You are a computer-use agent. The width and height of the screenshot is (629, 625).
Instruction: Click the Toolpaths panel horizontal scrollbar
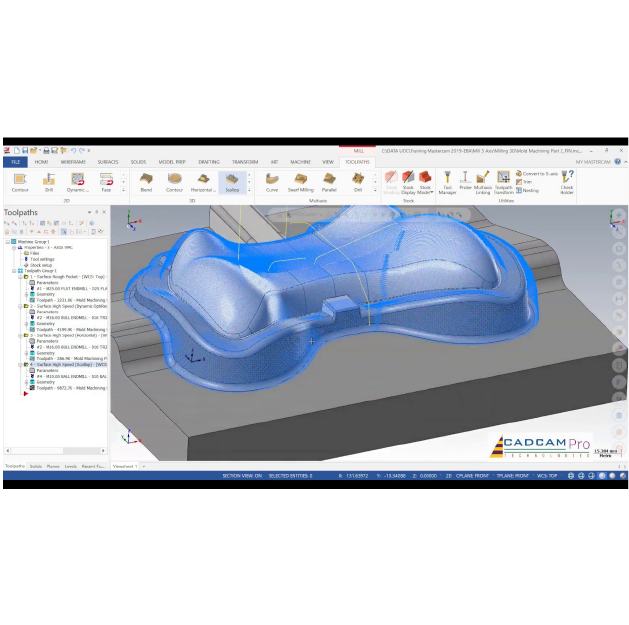(x=55, y=450)
